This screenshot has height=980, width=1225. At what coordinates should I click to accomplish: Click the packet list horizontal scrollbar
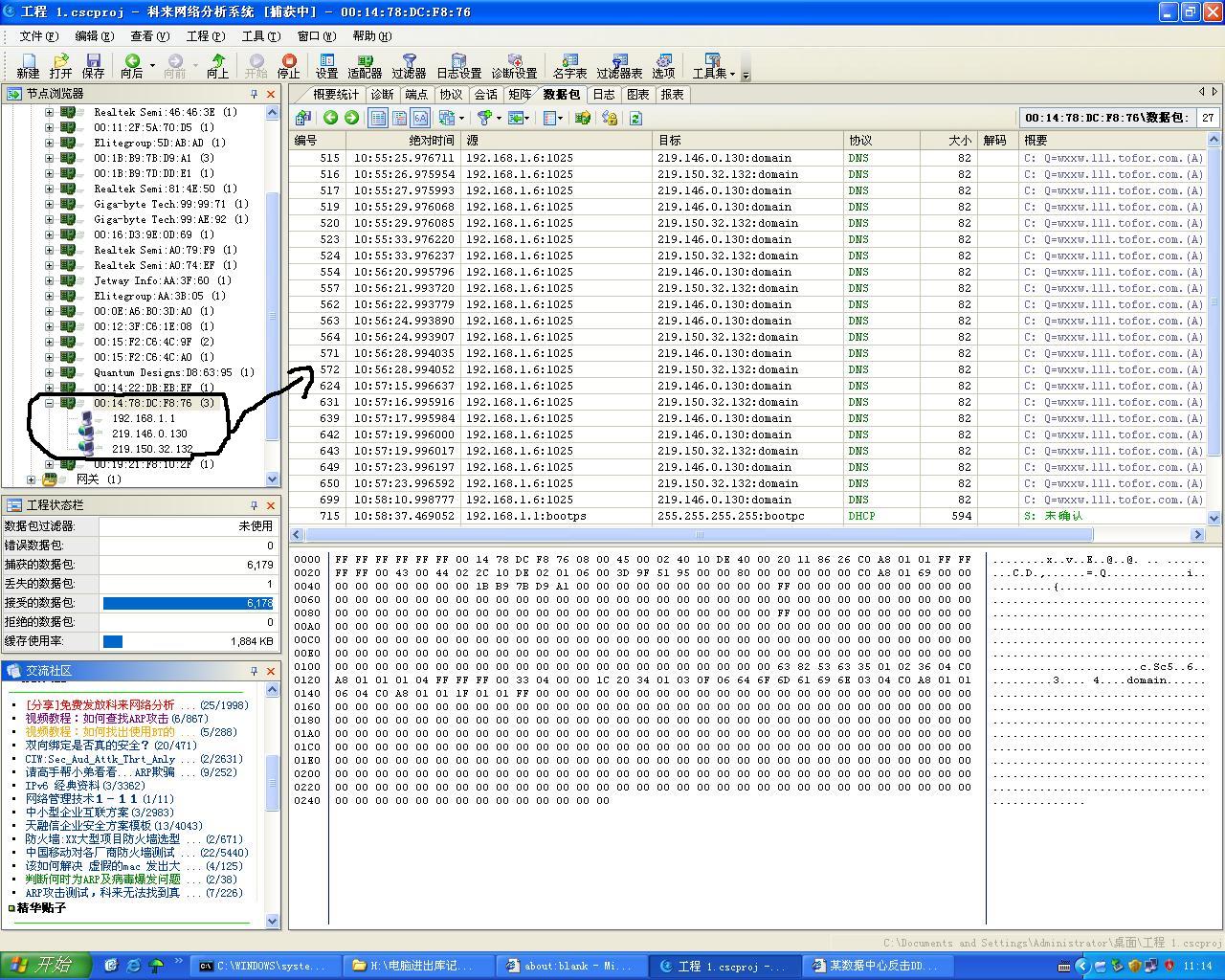699,534
